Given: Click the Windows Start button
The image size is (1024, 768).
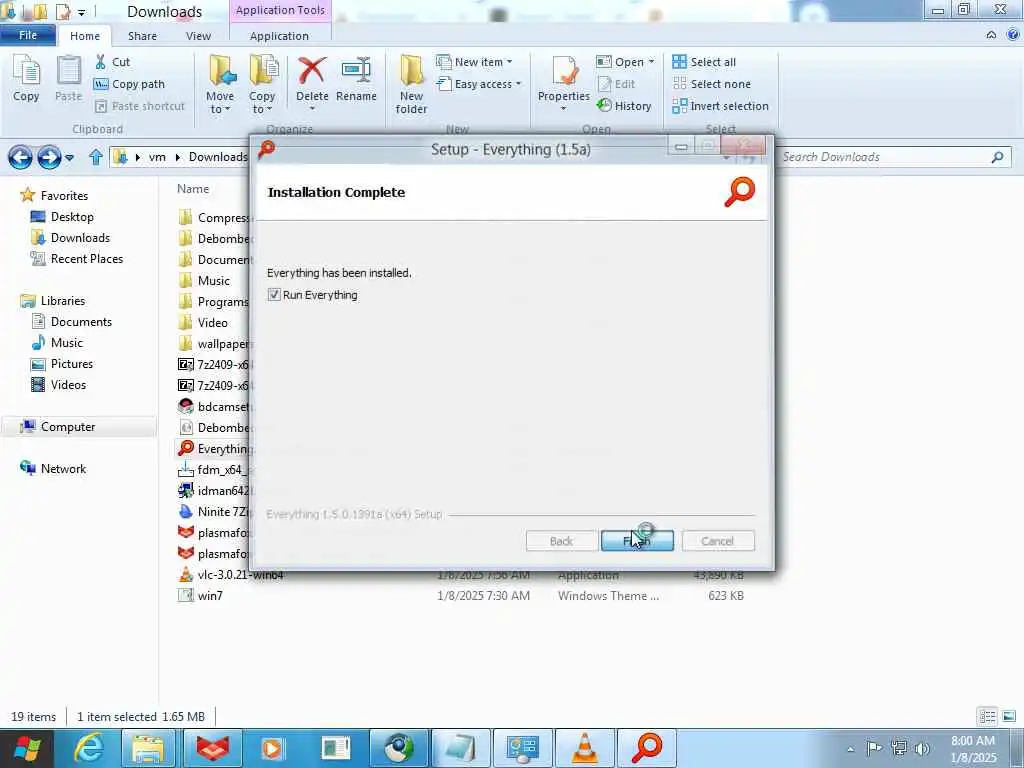Looking at the screenshot, I should coord(27,748).
